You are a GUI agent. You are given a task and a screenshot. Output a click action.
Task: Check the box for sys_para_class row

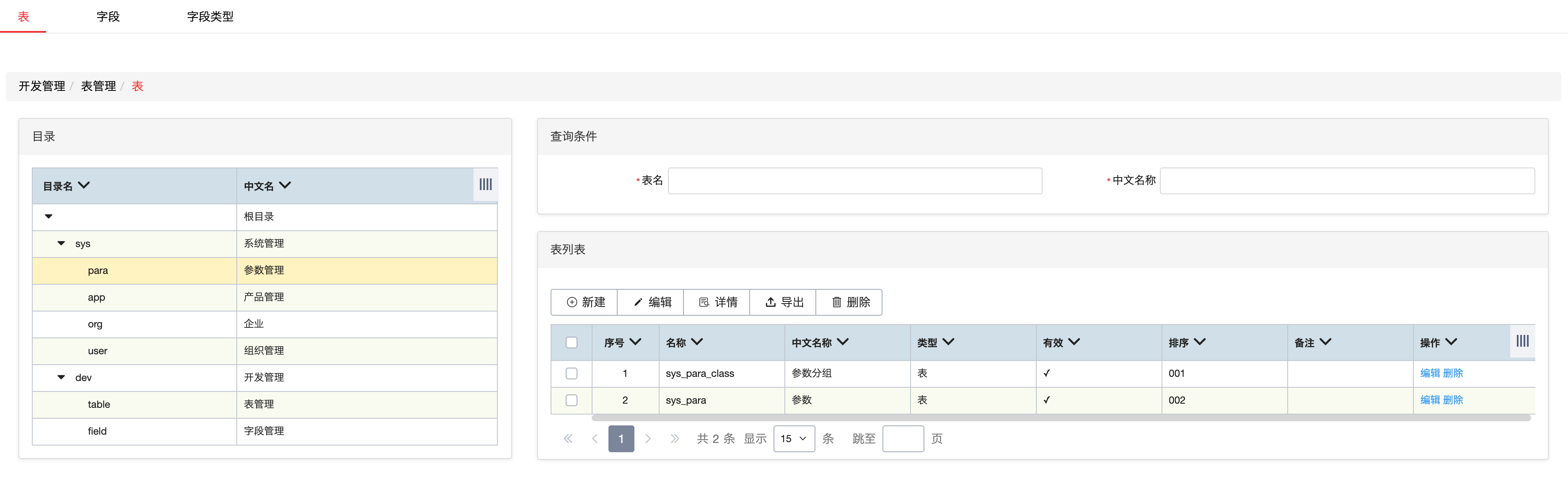[x=571, y=373]
